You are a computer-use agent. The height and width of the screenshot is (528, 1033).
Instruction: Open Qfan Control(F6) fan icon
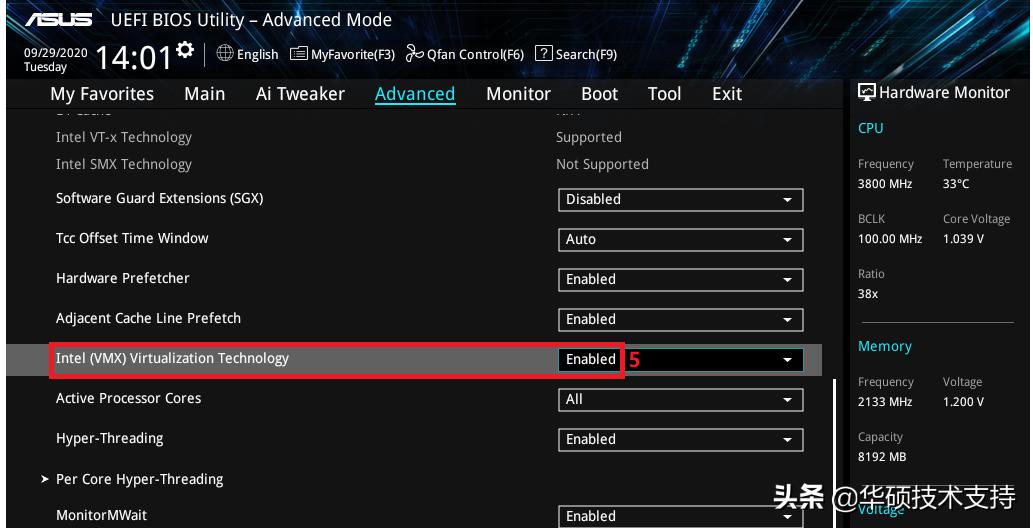click(x=415, y=54)
